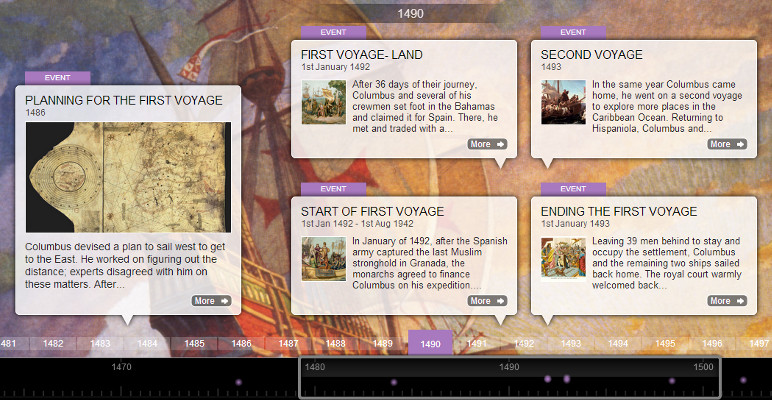Open Start of First Voyage thumbnail image
The image size is (772, 400).
click(323, 259)
